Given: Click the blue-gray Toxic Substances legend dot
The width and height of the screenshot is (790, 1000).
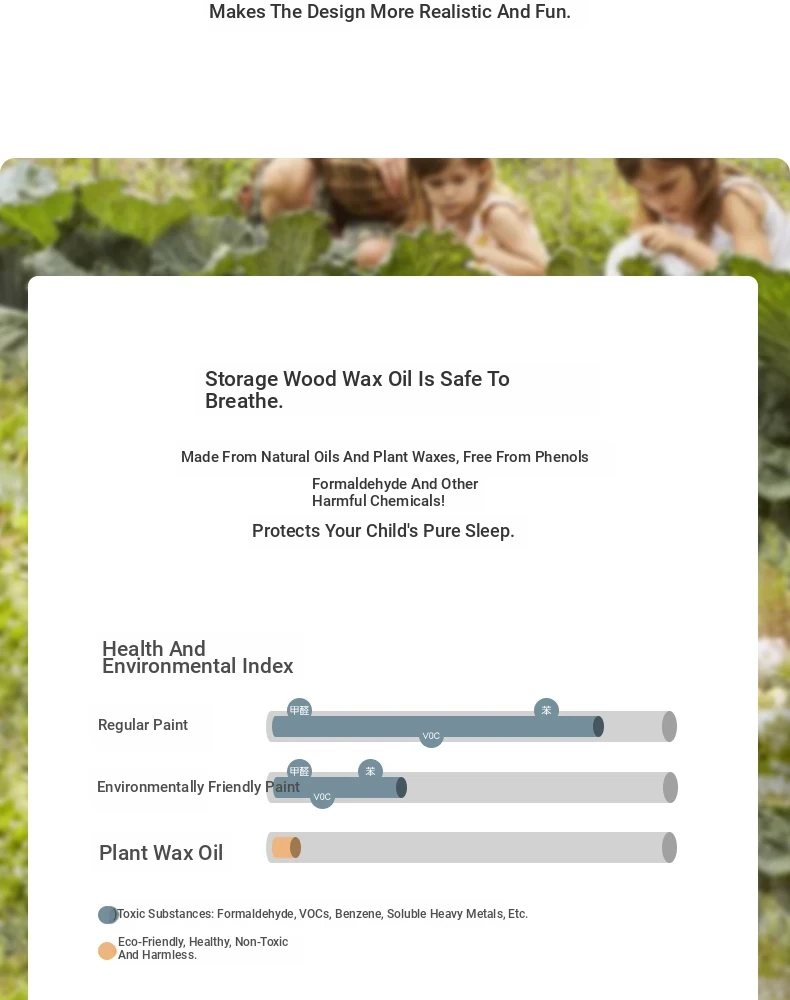Looking at the screenshot, I should [x=108, y=915].
